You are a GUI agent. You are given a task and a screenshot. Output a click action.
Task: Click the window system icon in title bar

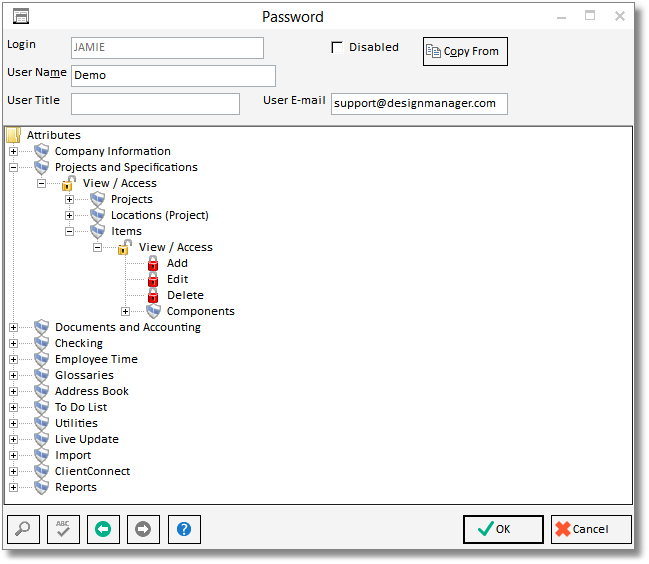21,17
